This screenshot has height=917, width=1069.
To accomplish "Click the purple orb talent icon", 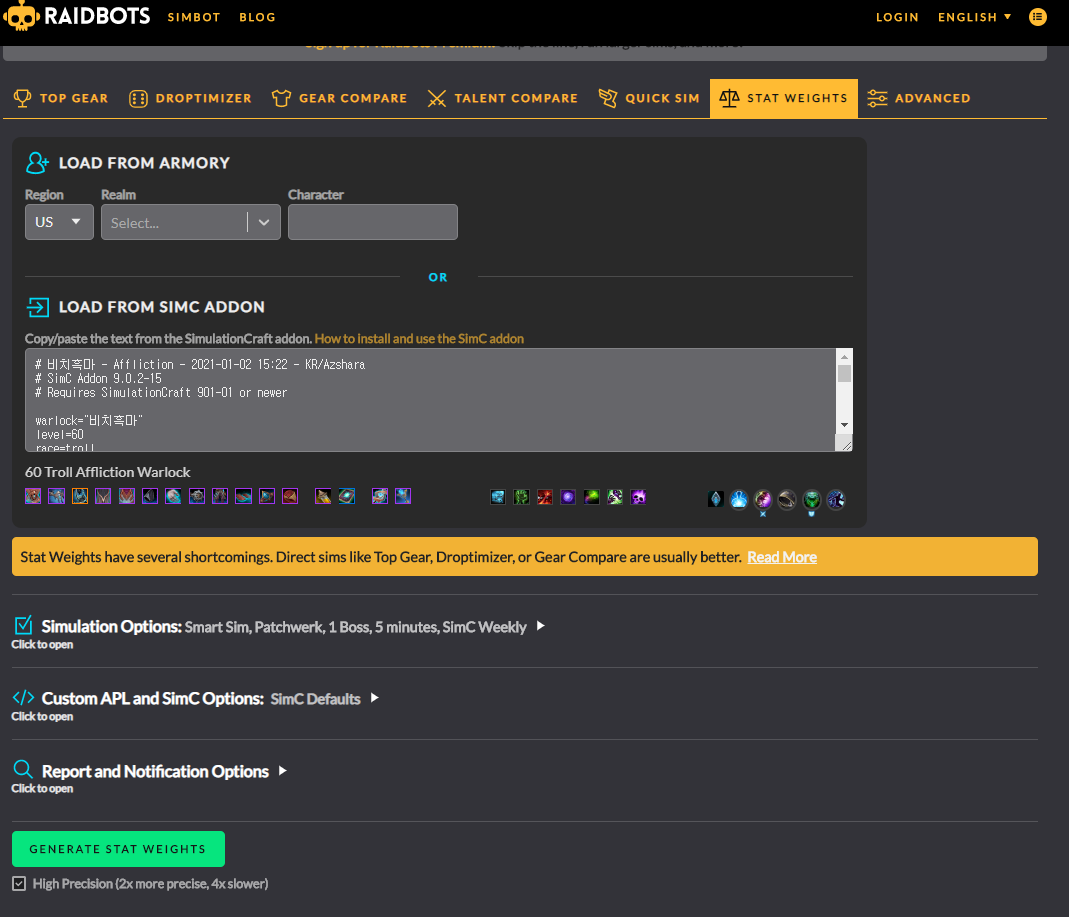I will (568, 497).
